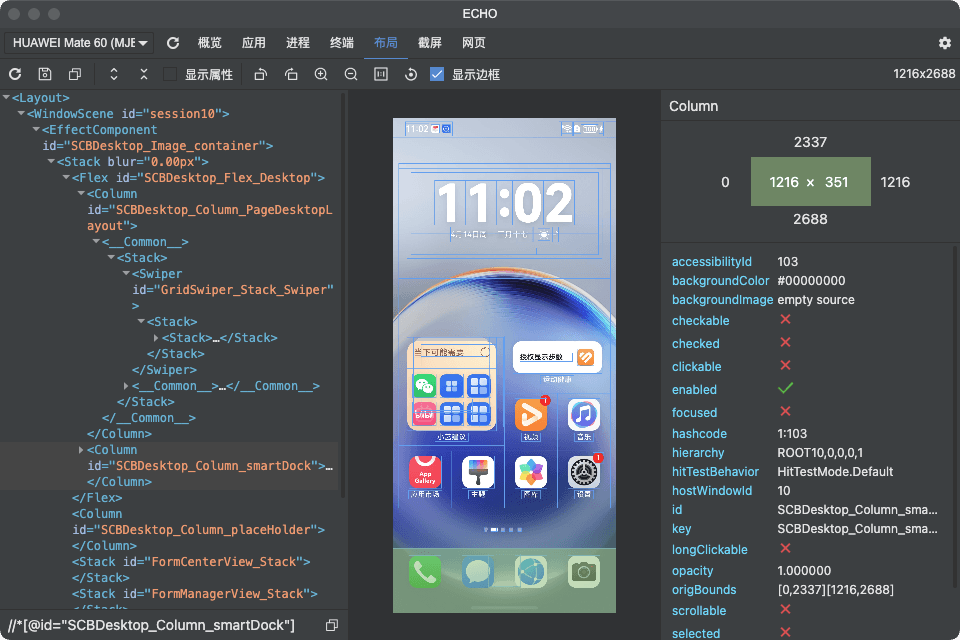Click the expand all nodes icon
The image size is (960, 640).
coord(114,74)
